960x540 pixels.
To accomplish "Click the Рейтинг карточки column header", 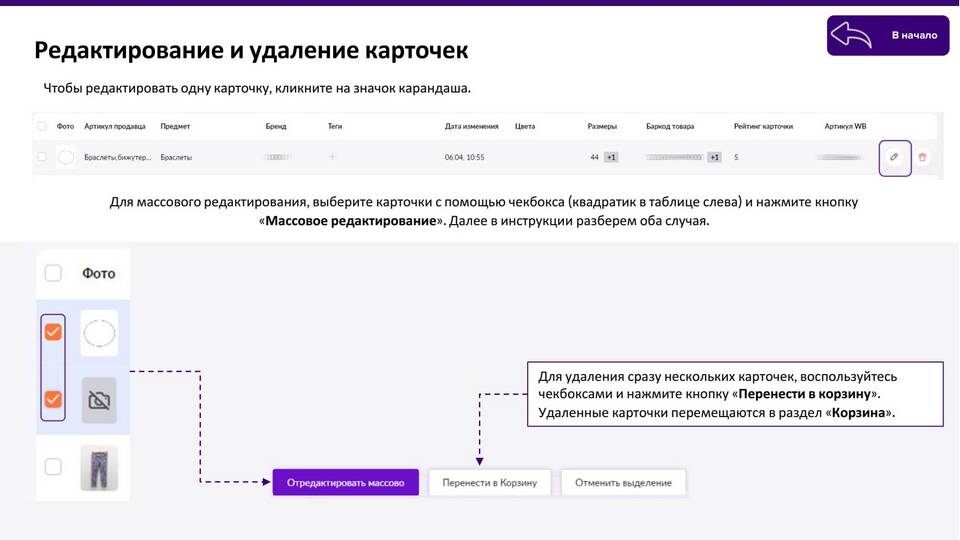I will tap(763, 126).
